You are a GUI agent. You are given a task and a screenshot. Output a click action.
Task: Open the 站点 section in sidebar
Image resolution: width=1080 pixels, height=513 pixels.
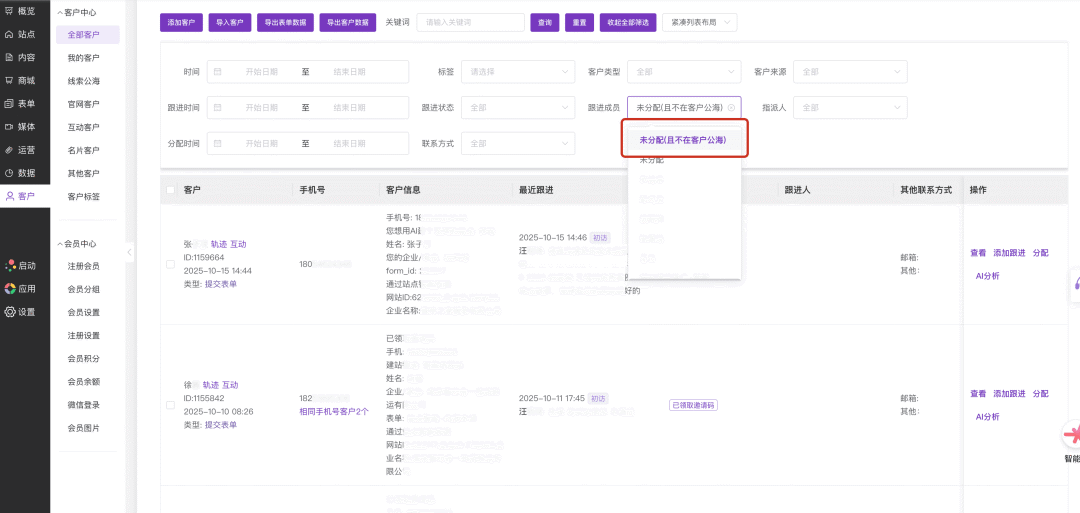24,34
